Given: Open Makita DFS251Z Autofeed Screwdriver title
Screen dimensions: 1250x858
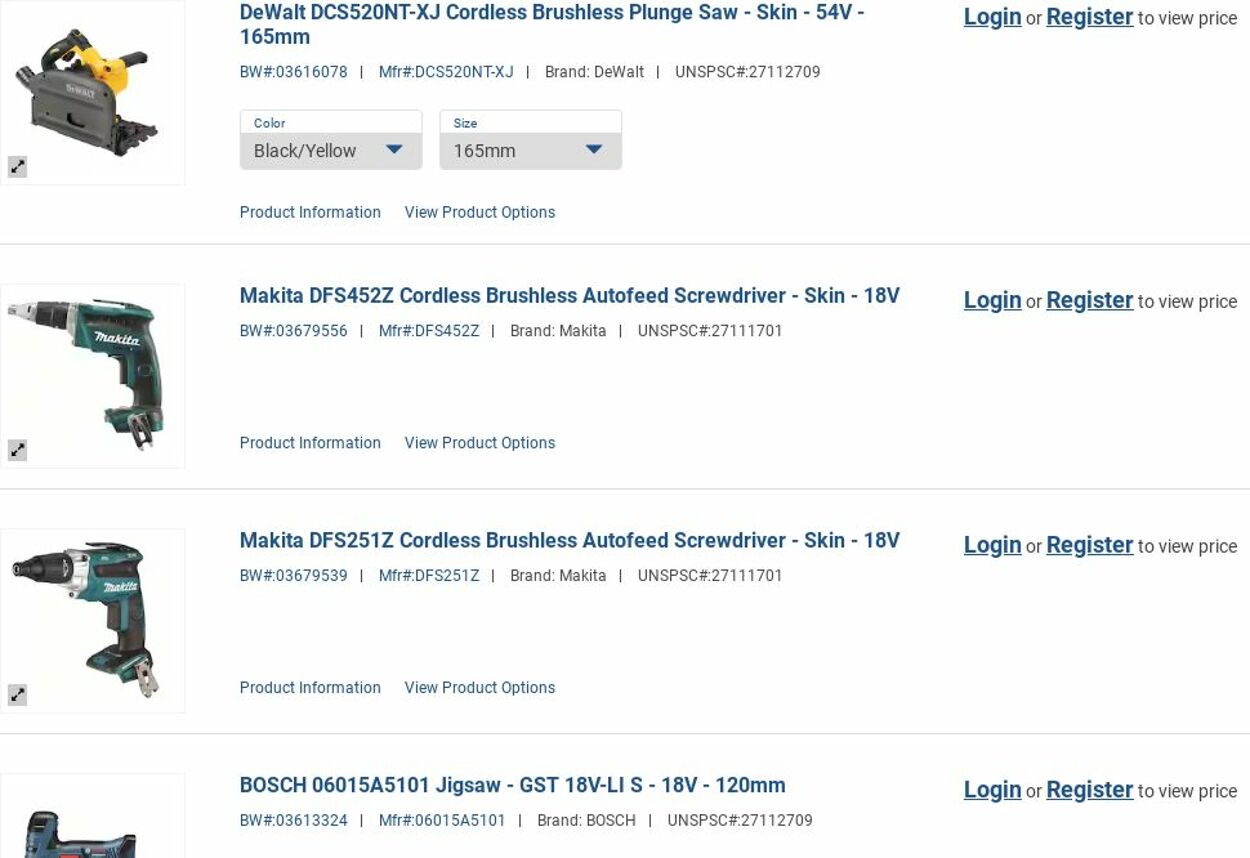Looking at the screenshot, I should pos(569,541).
